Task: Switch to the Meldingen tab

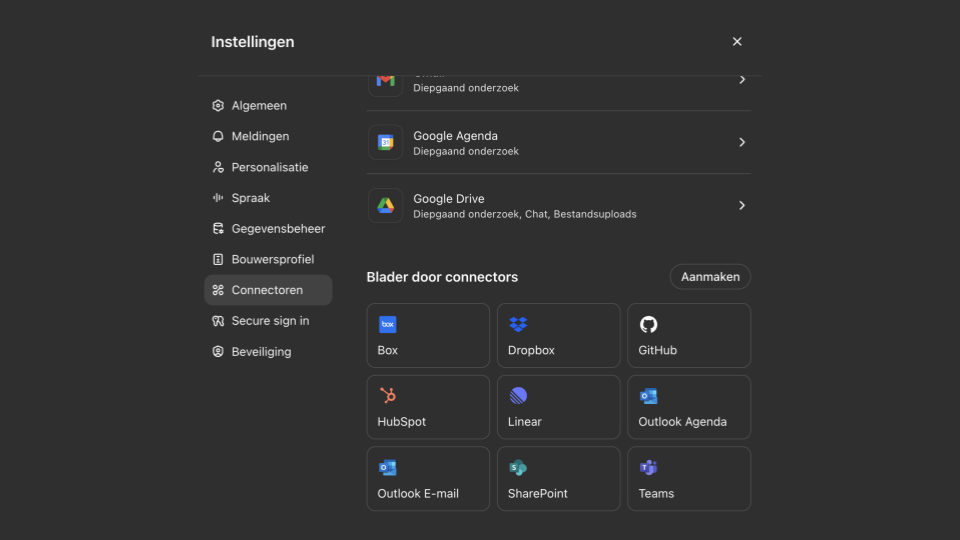Action: pyautogui.click(x=260, y=136)
